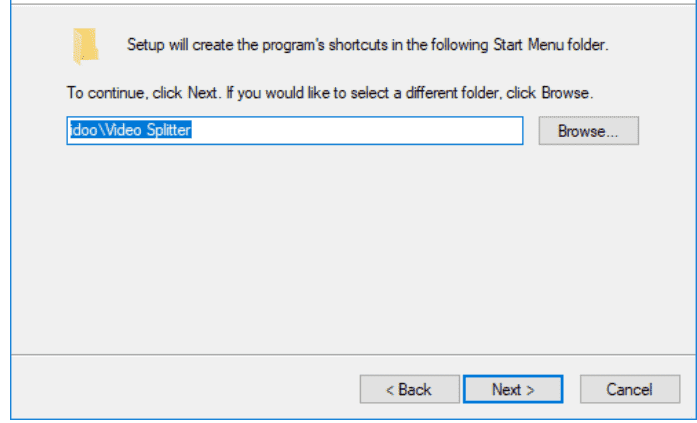Proceed by clicking Next >
Viewport: 697px width, 423px height.
point(513,389)
